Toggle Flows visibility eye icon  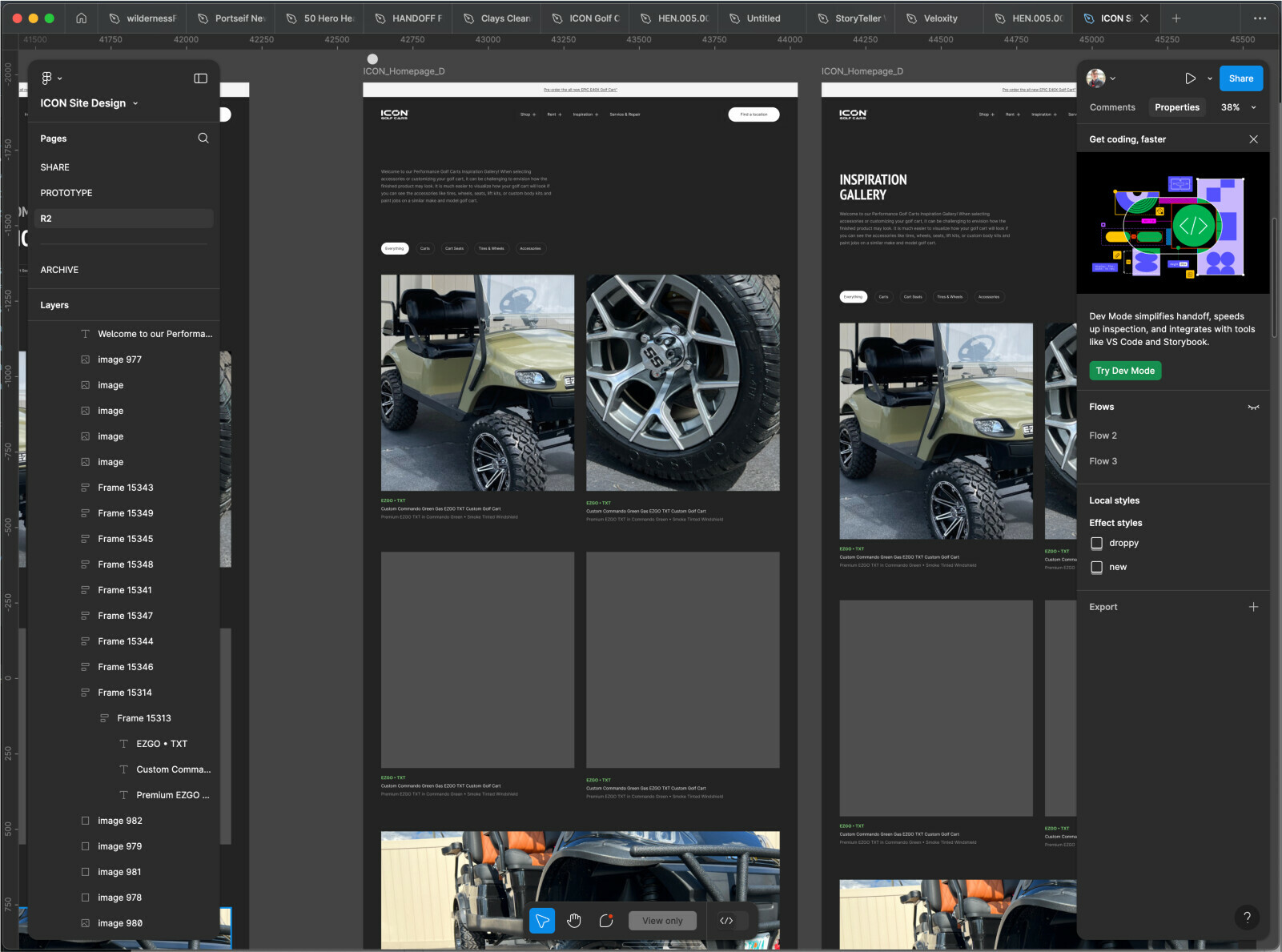(x=1254, y=408)
